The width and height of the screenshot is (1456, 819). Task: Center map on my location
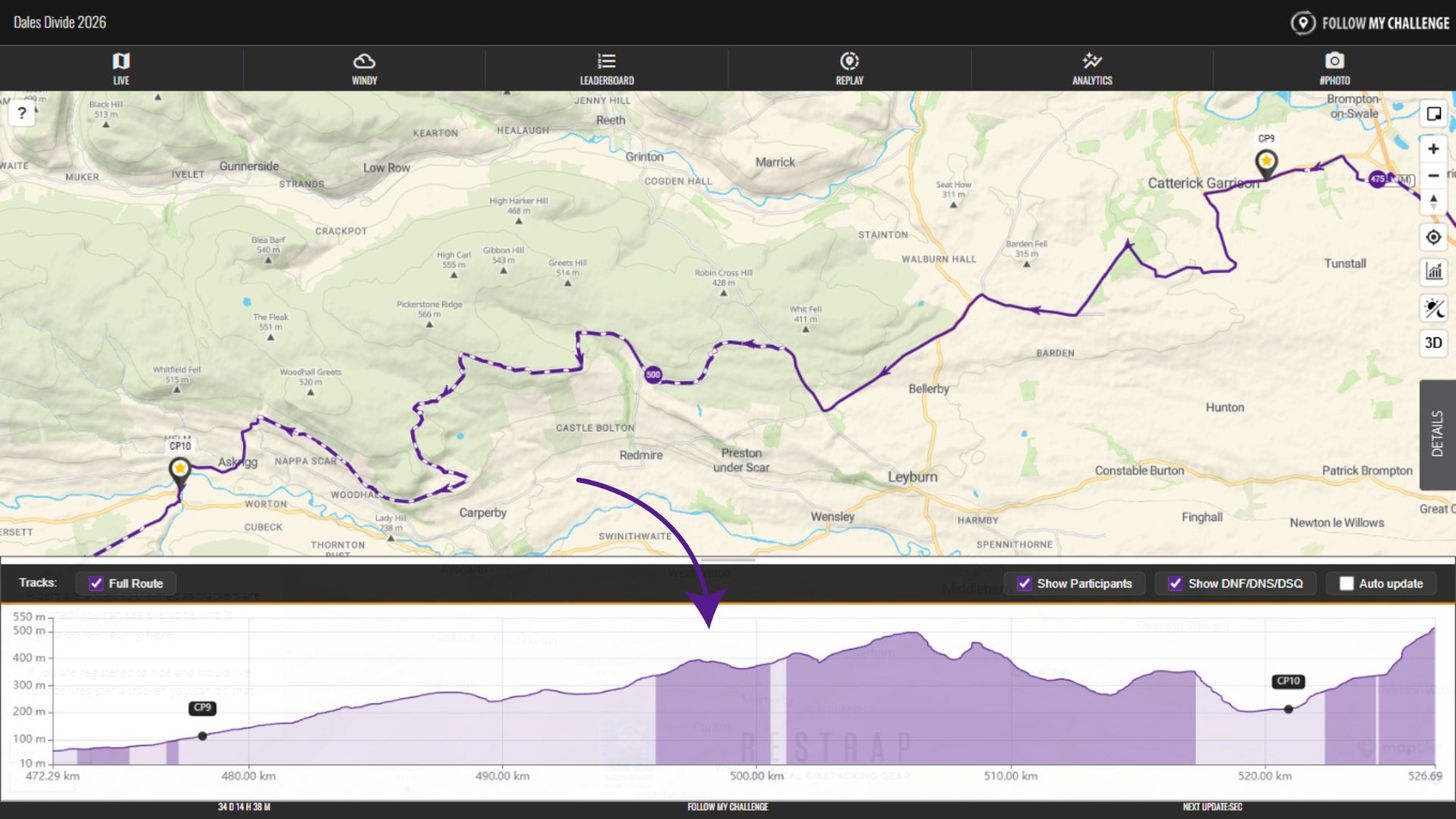(1433, 237)
